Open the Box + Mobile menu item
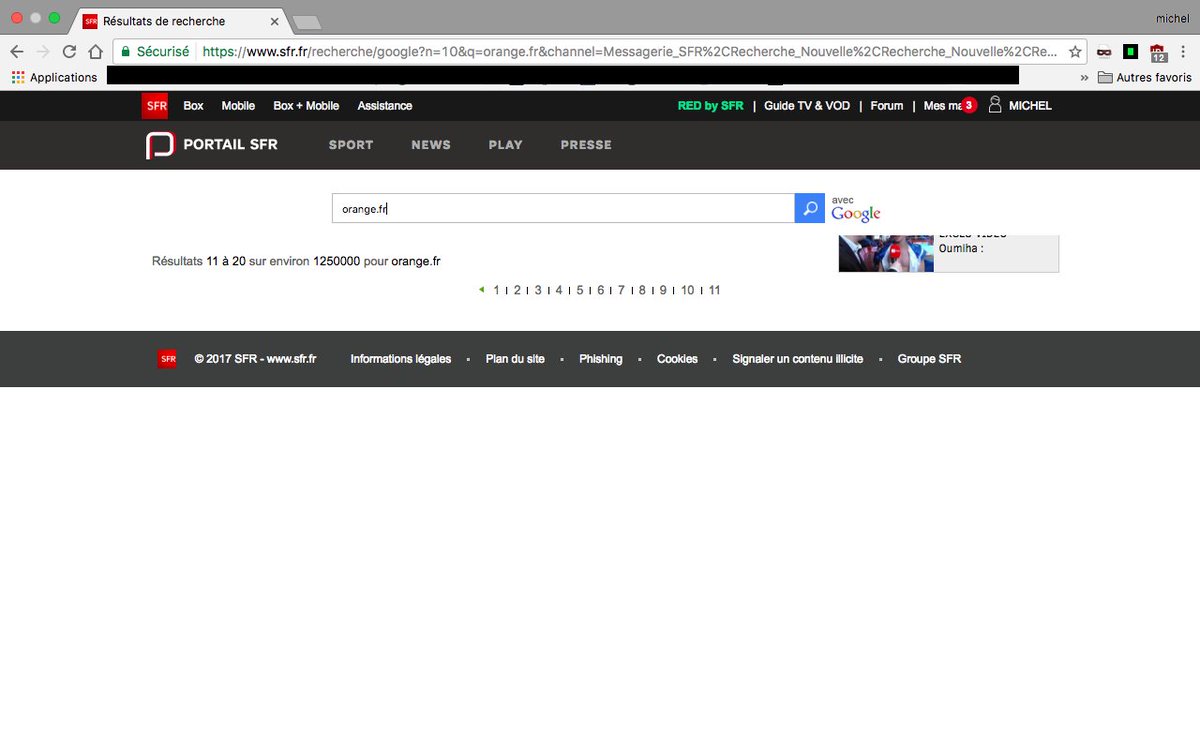 (x=306, y=105)
